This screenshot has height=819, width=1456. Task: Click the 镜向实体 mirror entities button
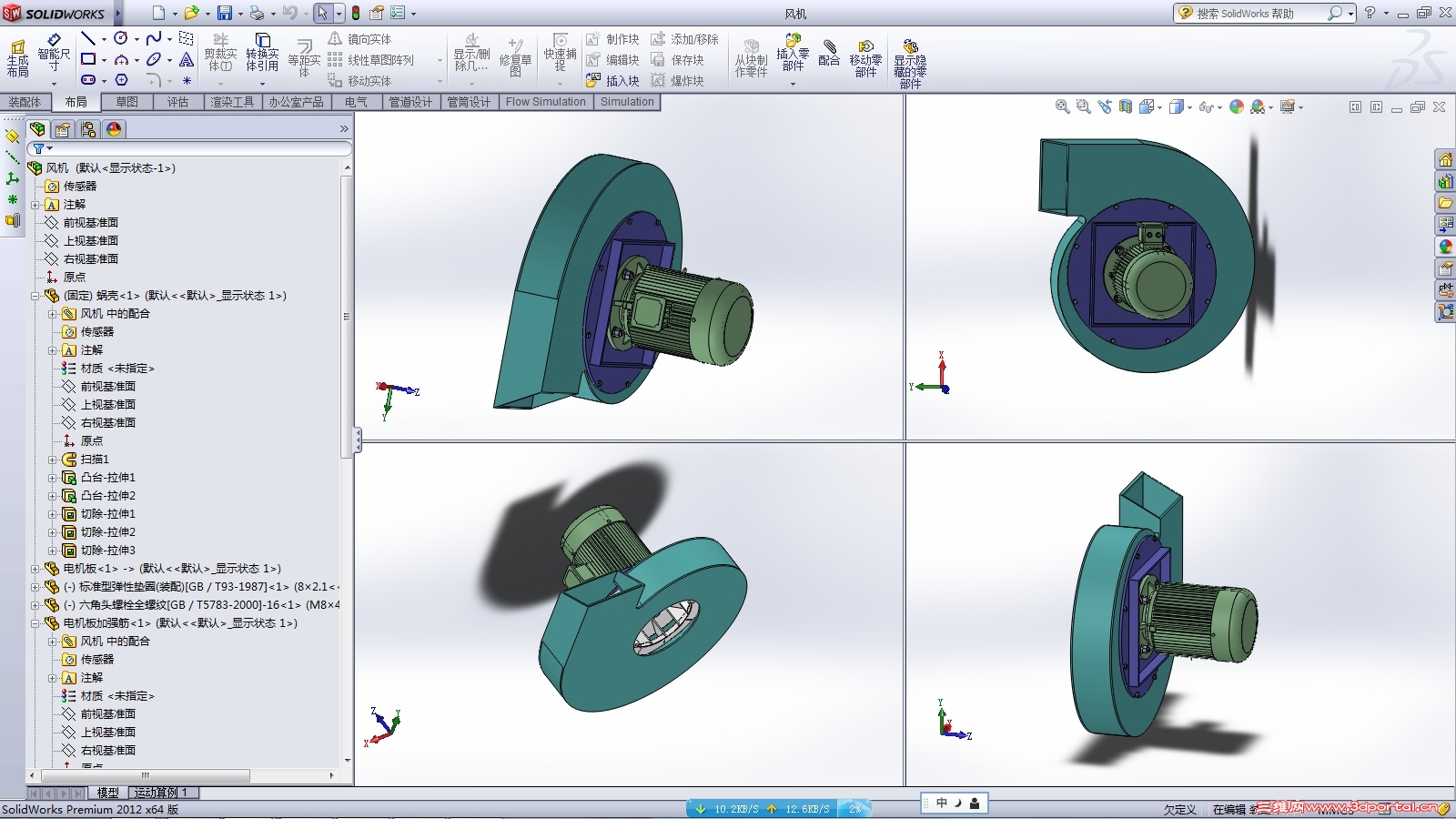(359, 39)
